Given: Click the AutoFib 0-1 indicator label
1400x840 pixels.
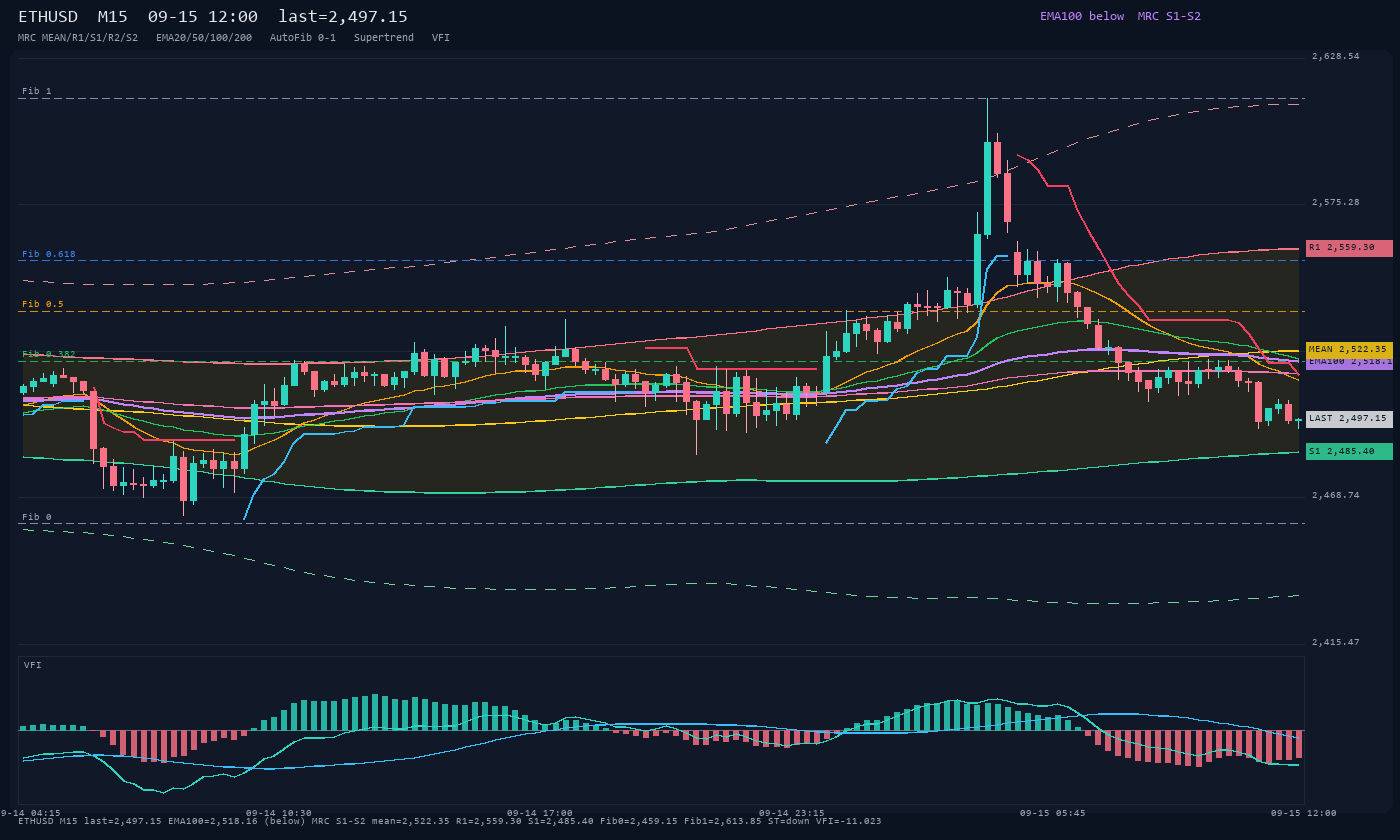Looking at the screenshot, I should click(x=303, y=37).
